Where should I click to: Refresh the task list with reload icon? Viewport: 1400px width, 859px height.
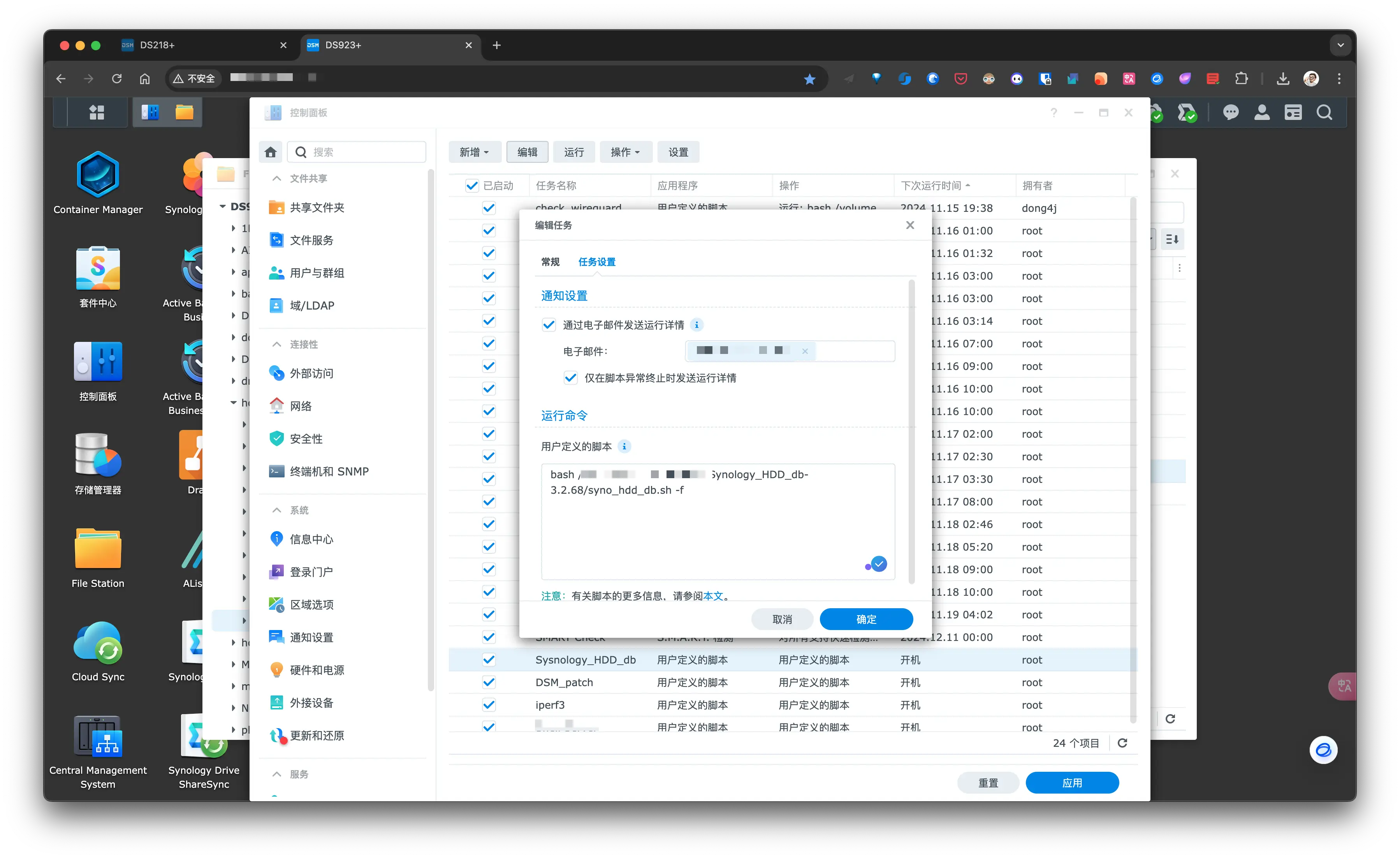coord(1122,743)
